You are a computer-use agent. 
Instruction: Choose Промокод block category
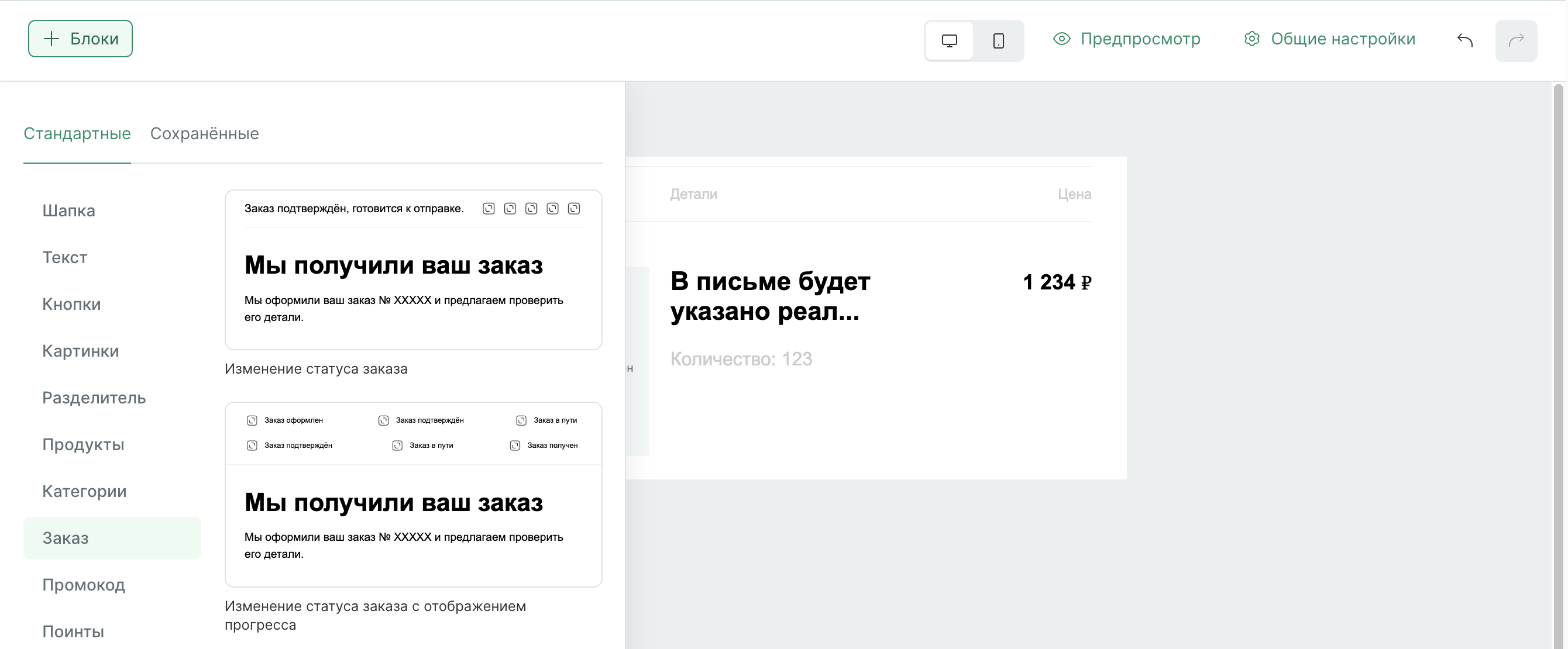click(x=112, y=585)
